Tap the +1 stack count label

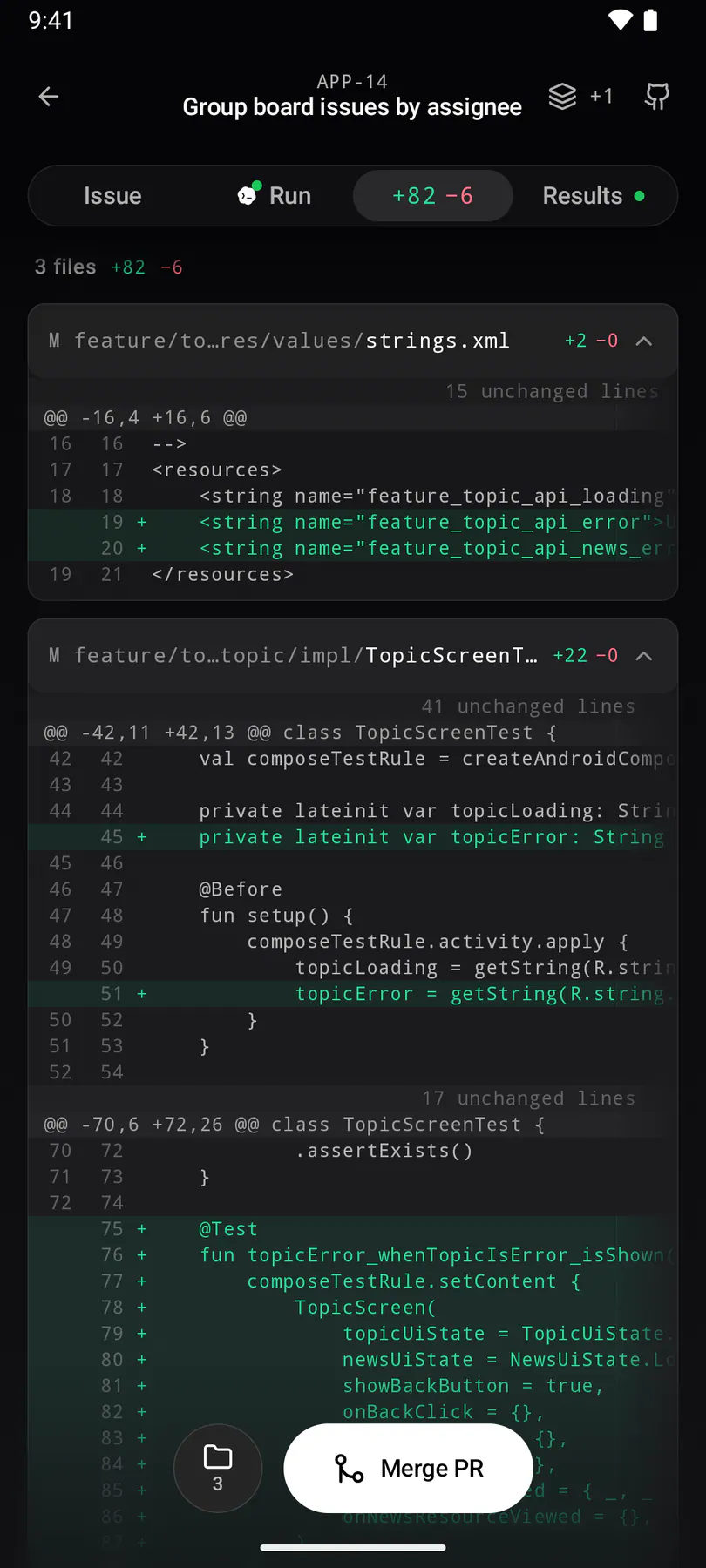click(x=601, y=97)
